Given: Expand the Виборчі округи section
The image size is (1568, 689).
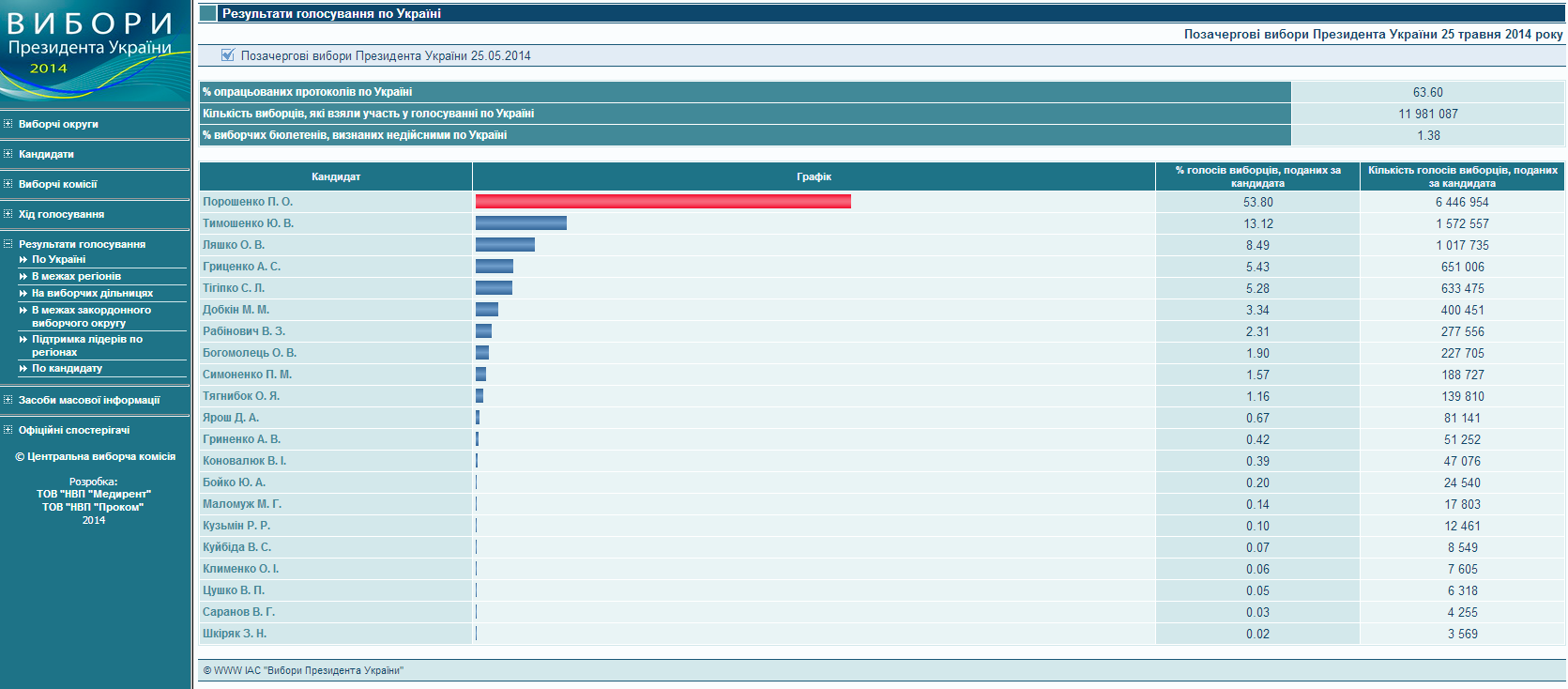Looking at the screenshot, I should [8, 123].
